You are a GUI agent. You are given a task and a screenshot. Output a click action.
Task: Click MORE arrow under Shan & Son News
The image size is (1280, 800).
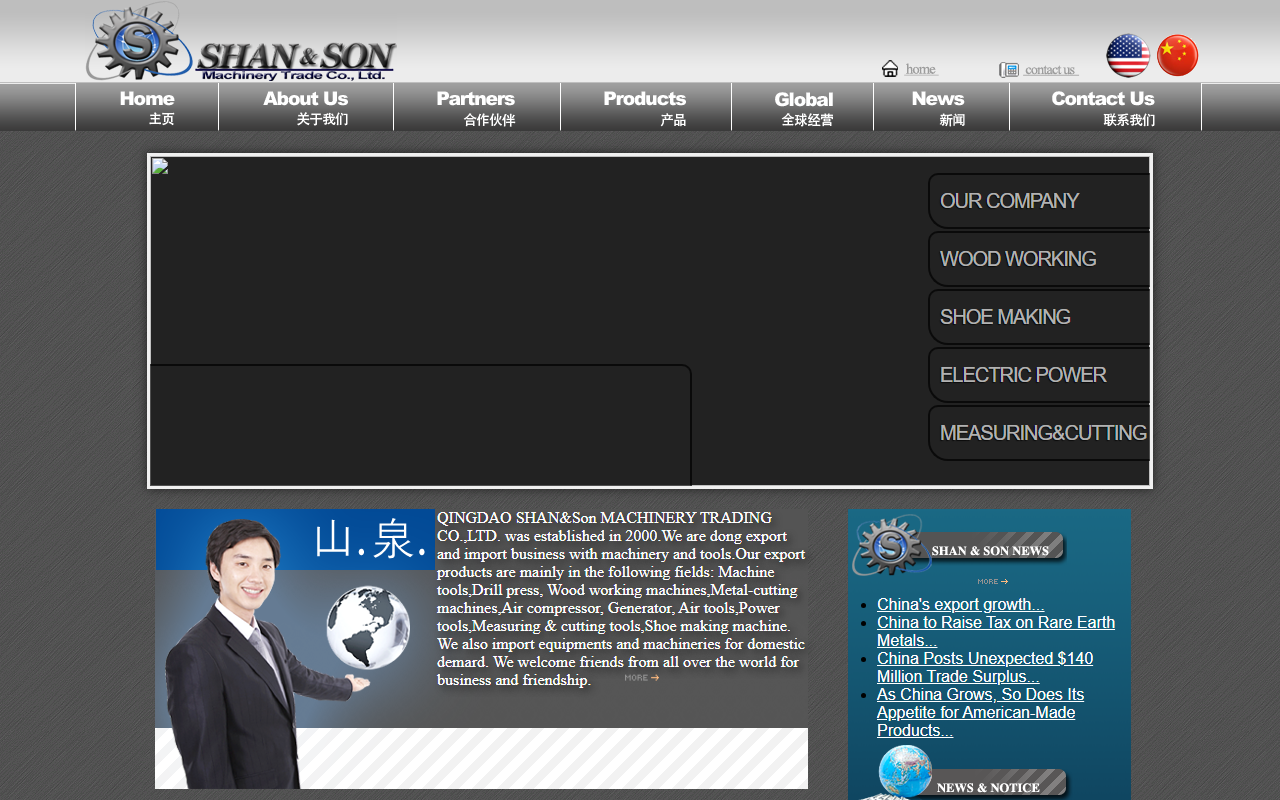point(993,582)
